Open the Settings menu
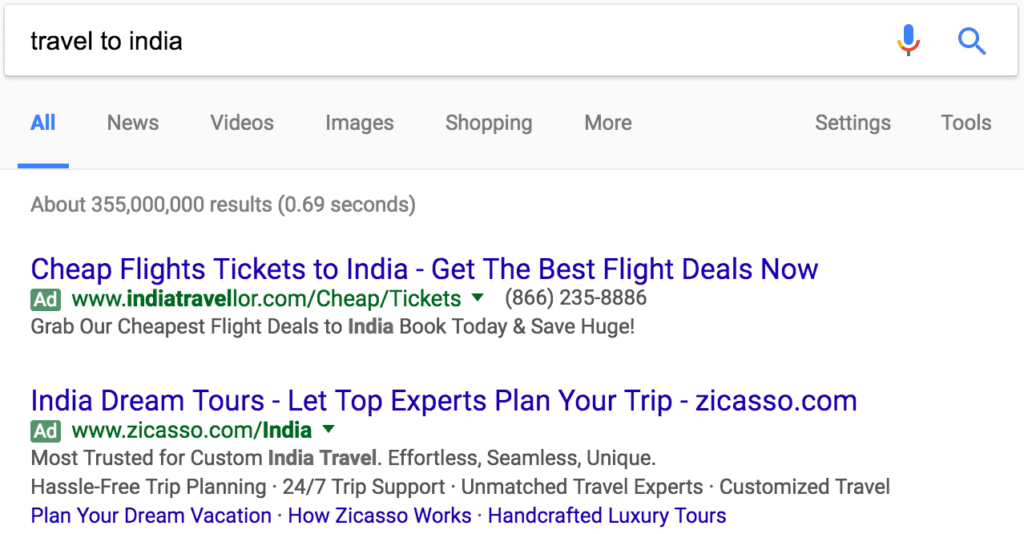Screen dimensions: 1024x534 coord(852,123)
